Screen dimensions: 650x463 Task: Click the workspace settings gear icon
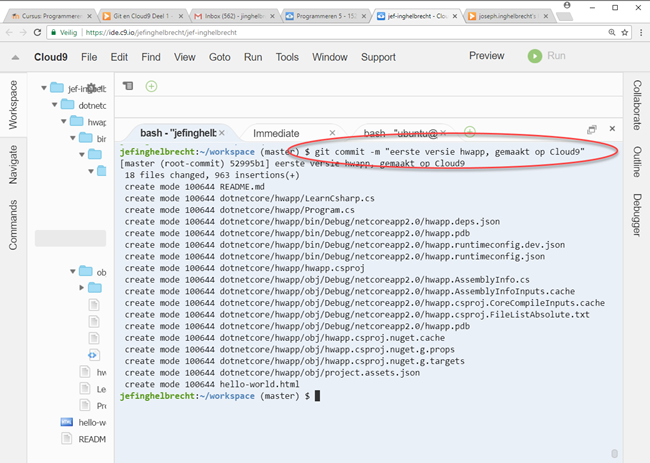click(92, 88)
